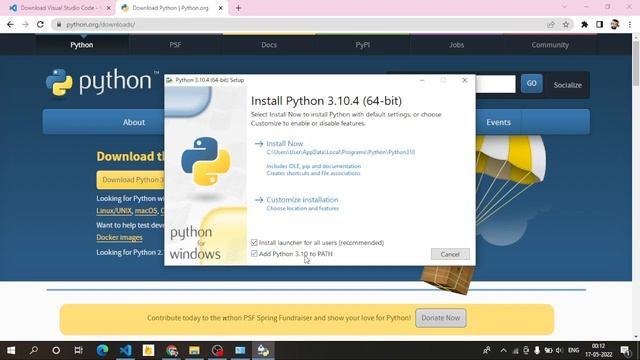The width and height of the screenshot is (640, 360).
Task: Select the Python top navigation tab
Action: 82,45
